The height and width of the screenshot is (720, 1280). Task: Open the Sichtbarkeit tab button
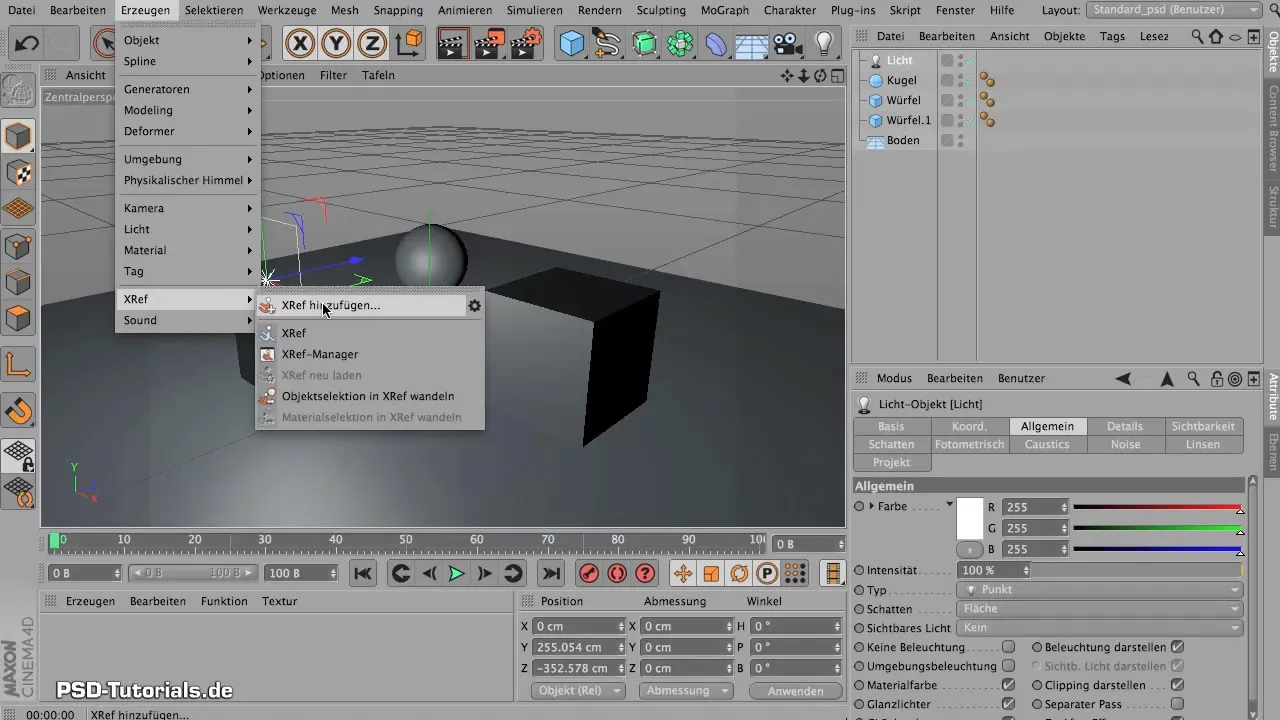(1203, 427)
